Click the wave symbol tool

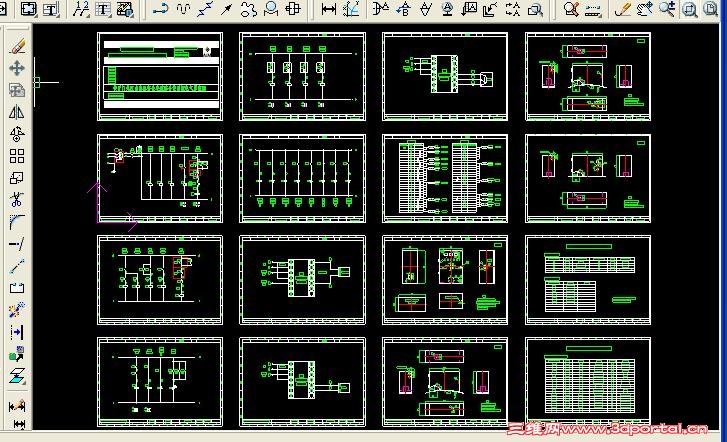tap(183, 9)
